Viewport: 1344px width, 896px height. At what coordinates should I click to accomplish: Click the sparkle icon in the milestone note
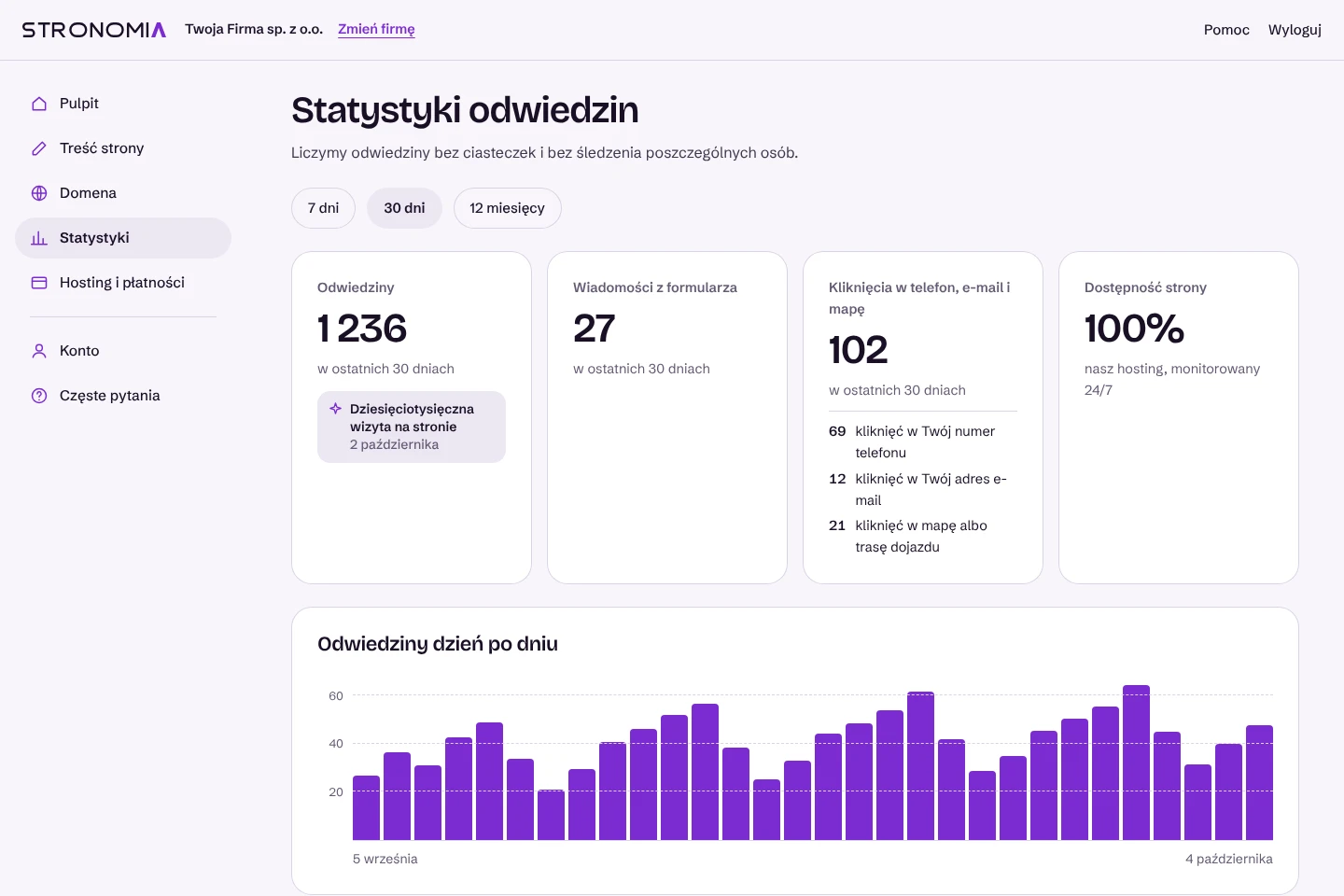[336, 409]
